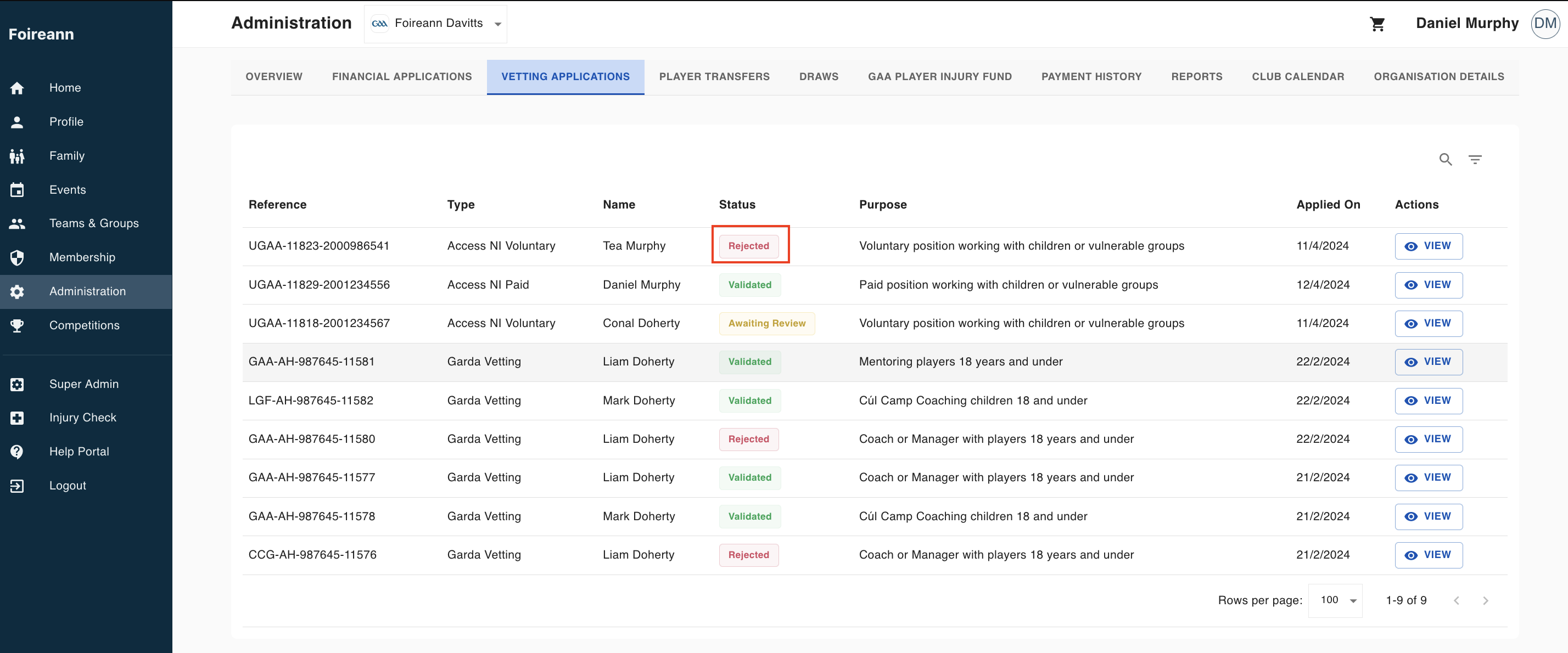This screenshot has width=1568, height=653.
Task: Click the Conal Doherty name cell
Action: pyautogui.click(x=641, y=323)
